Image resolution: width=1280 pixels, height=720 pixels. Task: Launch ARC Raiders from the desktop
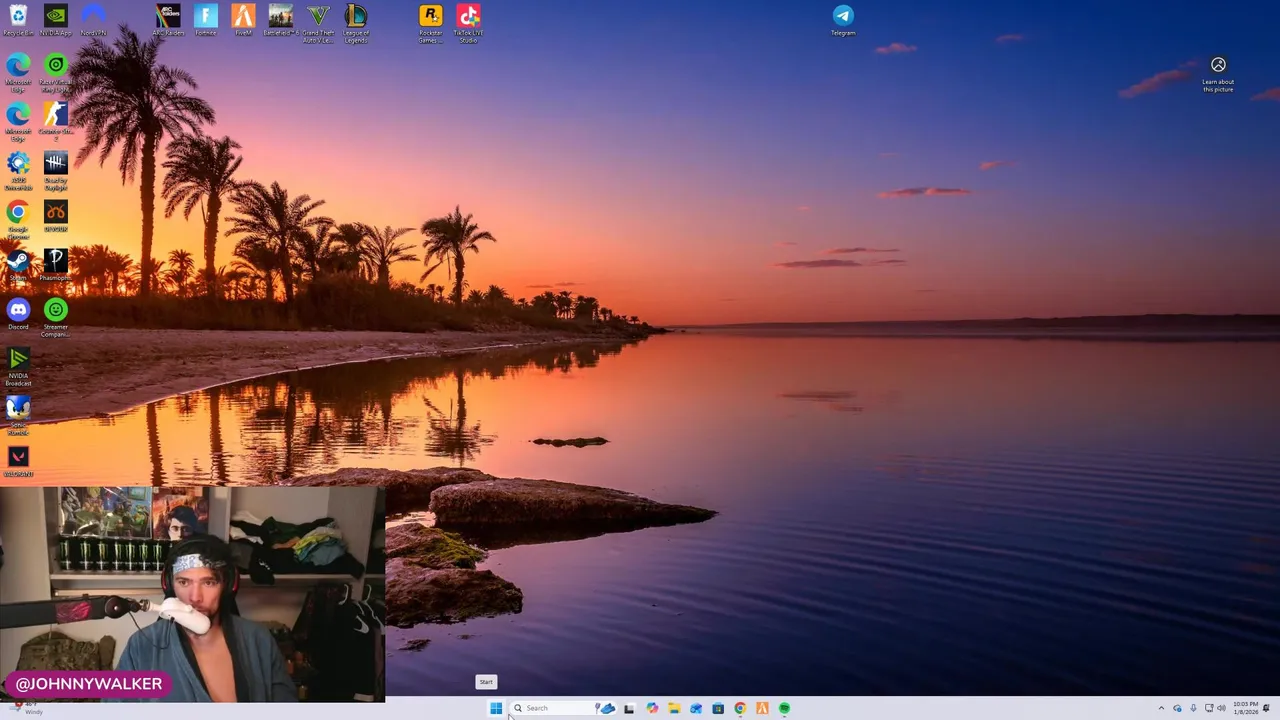pos(168,20)
